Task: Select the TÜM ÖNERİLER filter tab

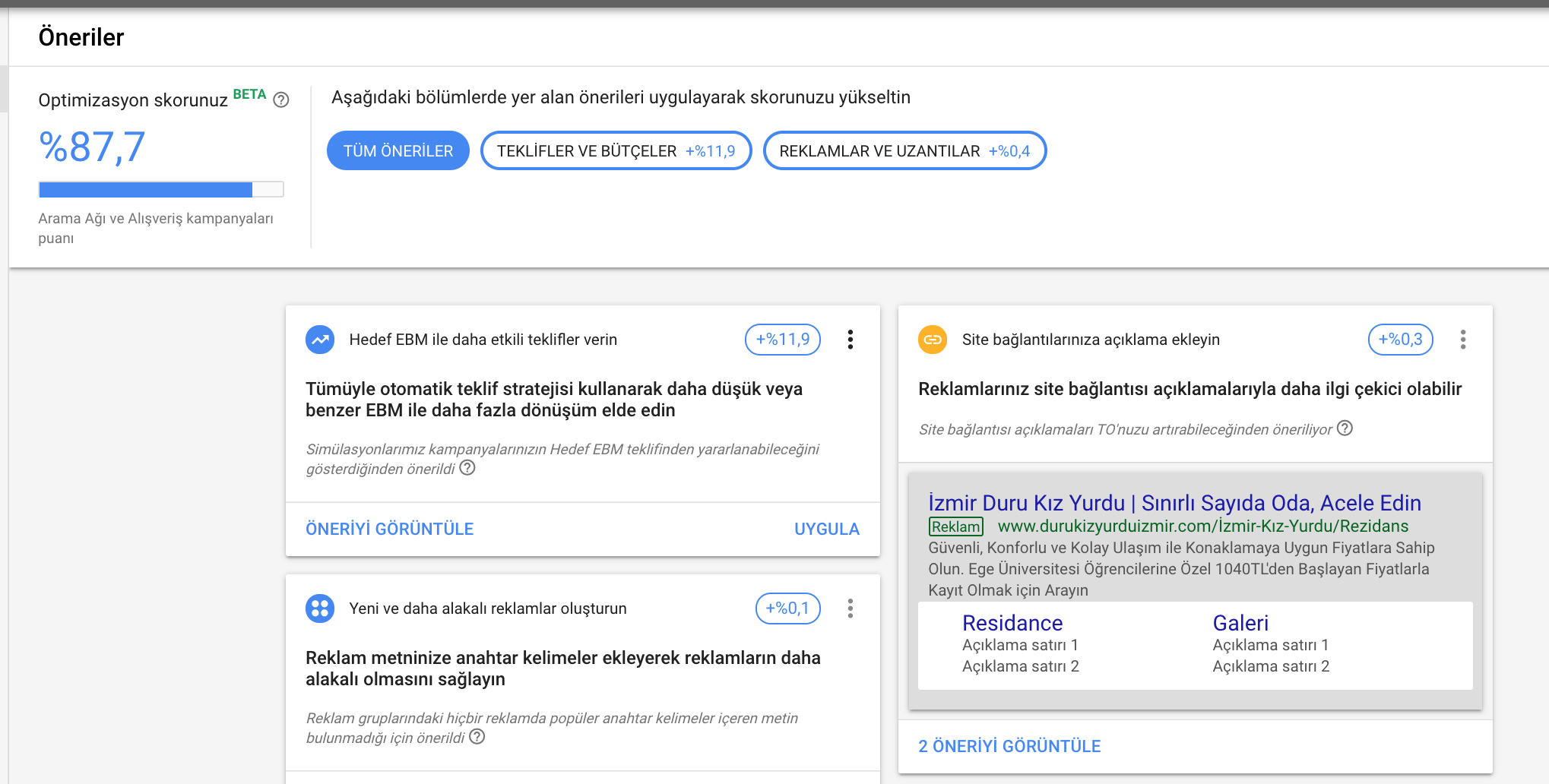Action: [x=398, y=151]
